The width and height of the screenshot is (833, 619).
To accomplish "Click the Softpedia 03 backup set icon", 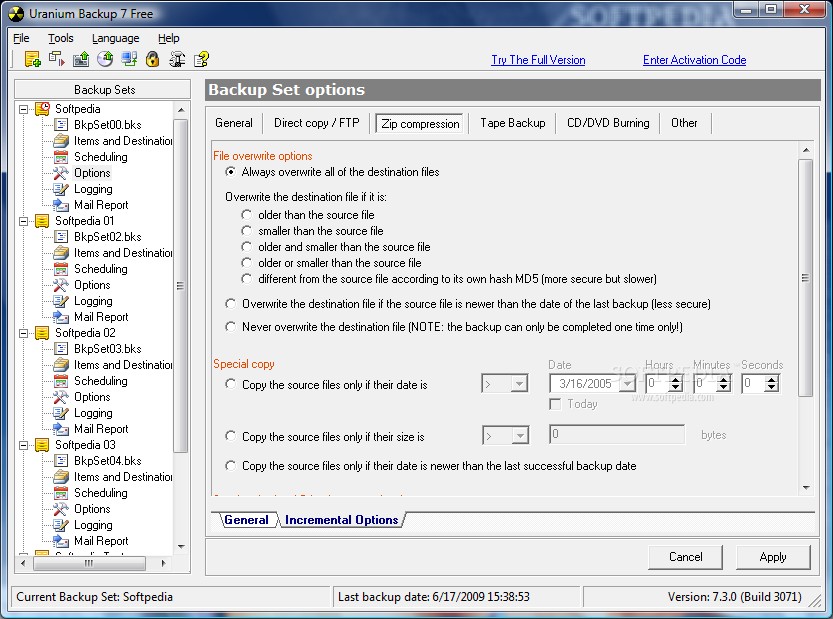I will pos(42,445).
